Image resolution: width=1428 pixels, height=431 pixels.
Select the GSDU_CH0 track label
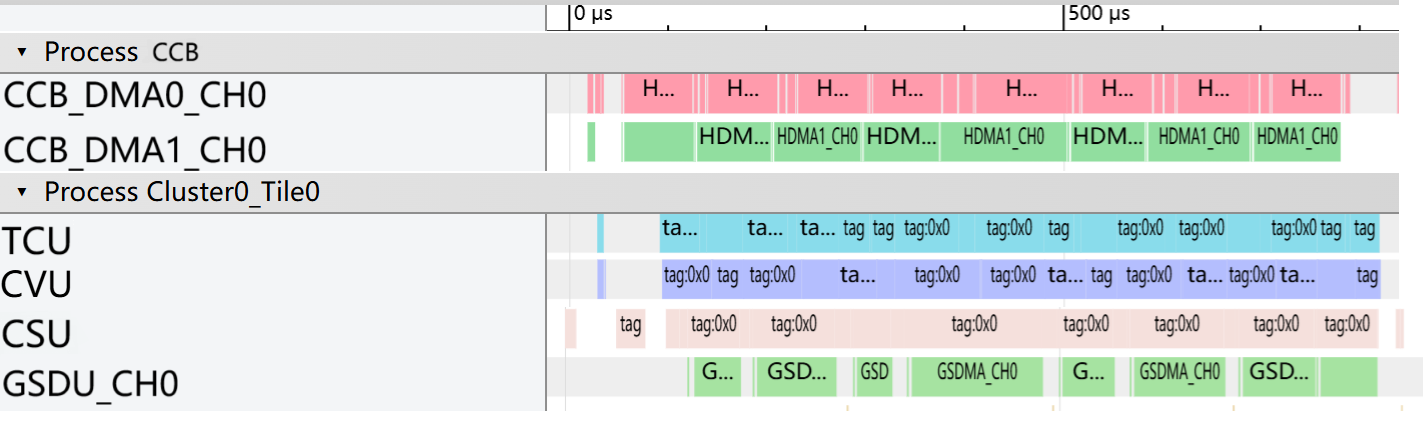click(x=91, y=383)
